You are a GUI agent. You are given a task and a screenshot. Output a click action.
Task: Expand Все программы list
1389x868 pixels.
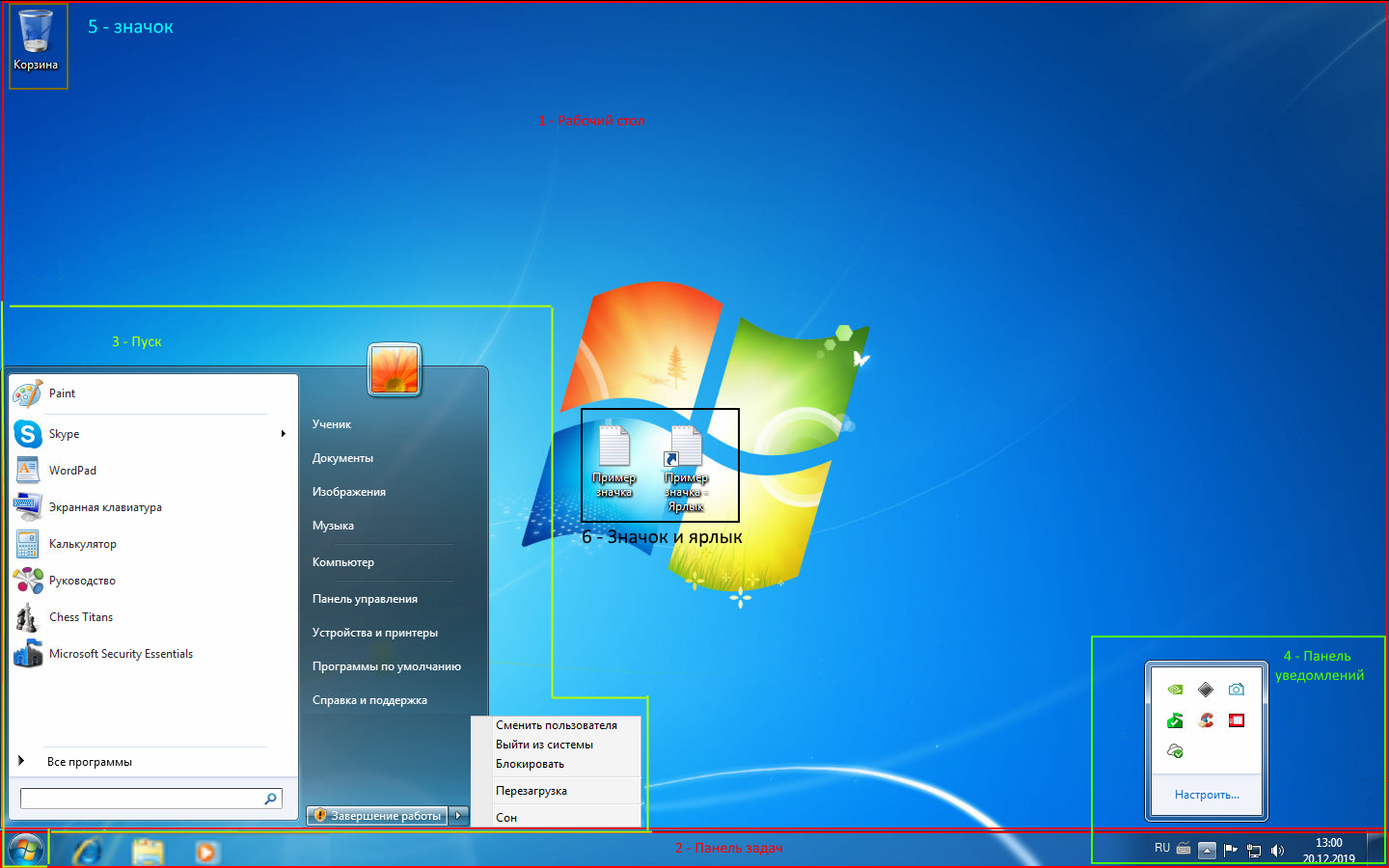pos(89,762)
